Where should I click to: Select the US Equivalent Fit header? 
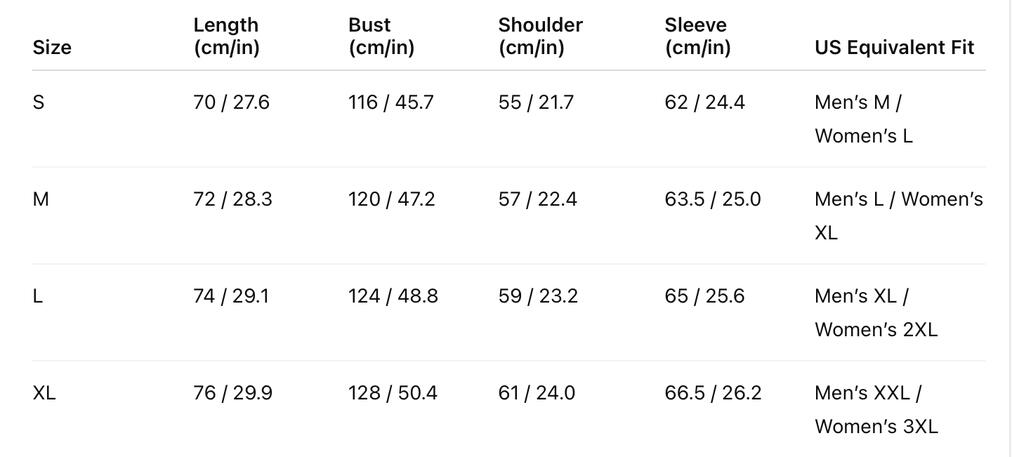coord(894,47)
